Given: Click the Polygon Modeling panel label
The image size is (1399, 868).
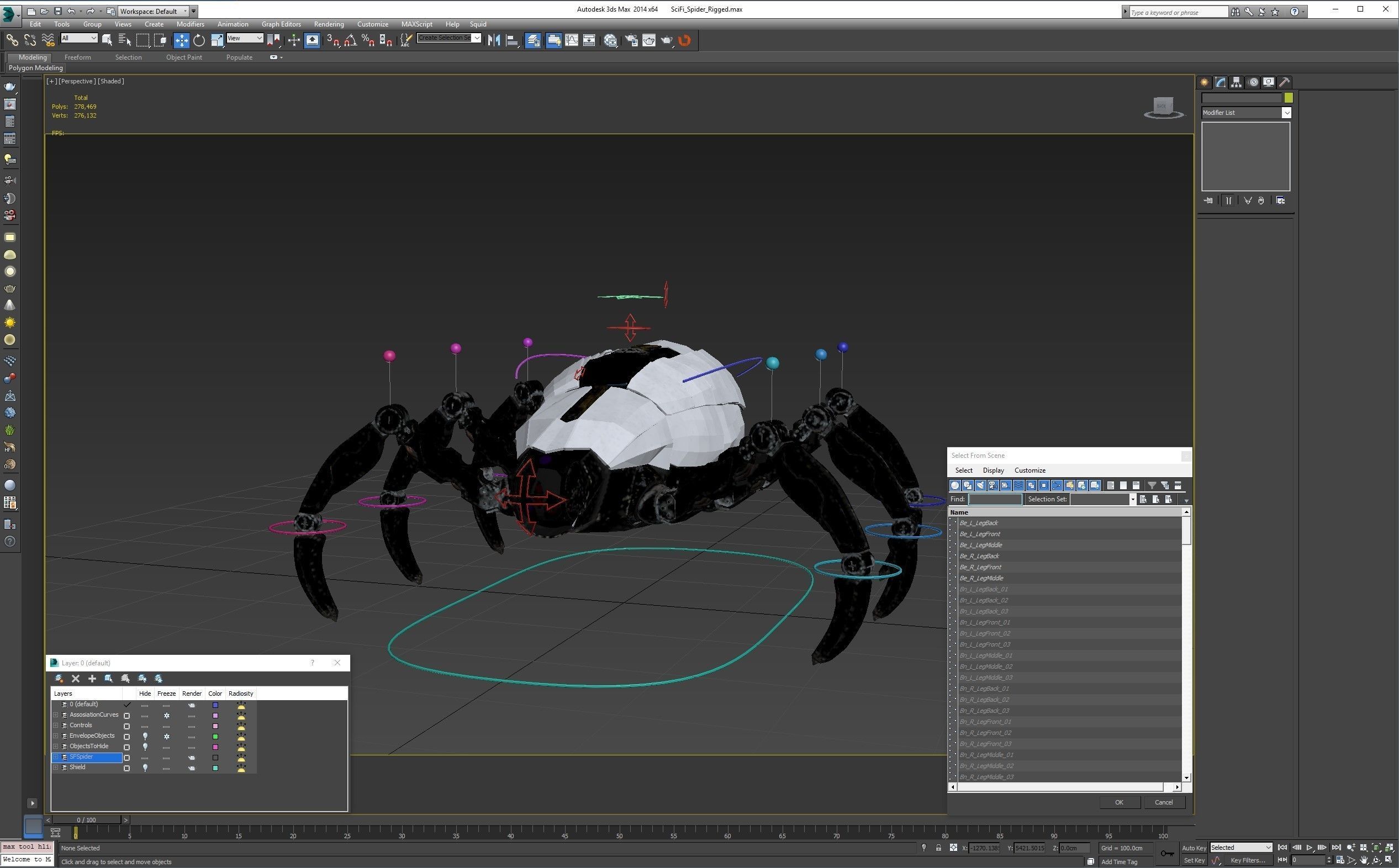Looking at the screenshot, I should tap(35, 68).
